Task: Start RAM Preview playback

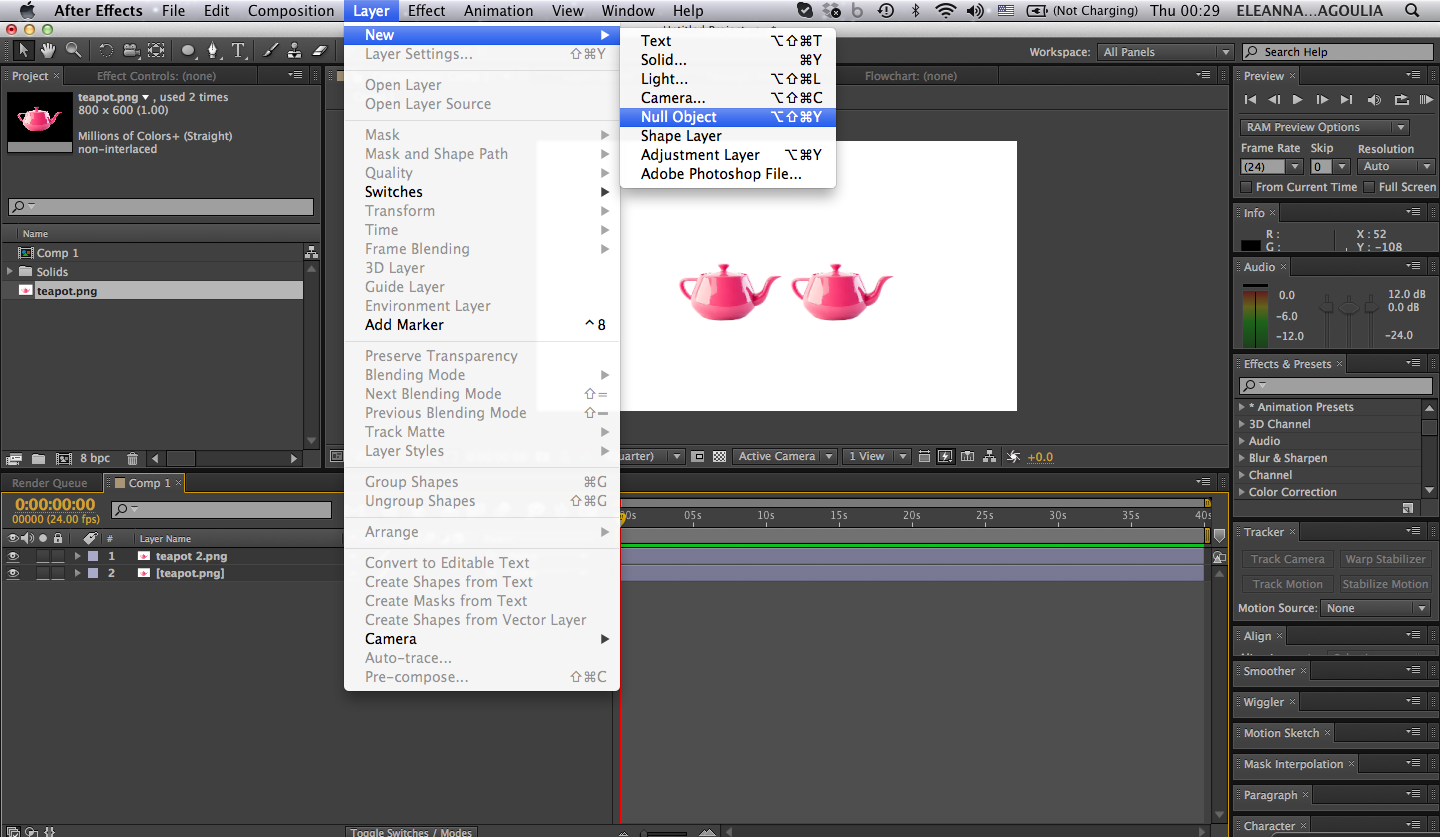Action: pyautogui.click(x=1424, y=99)
